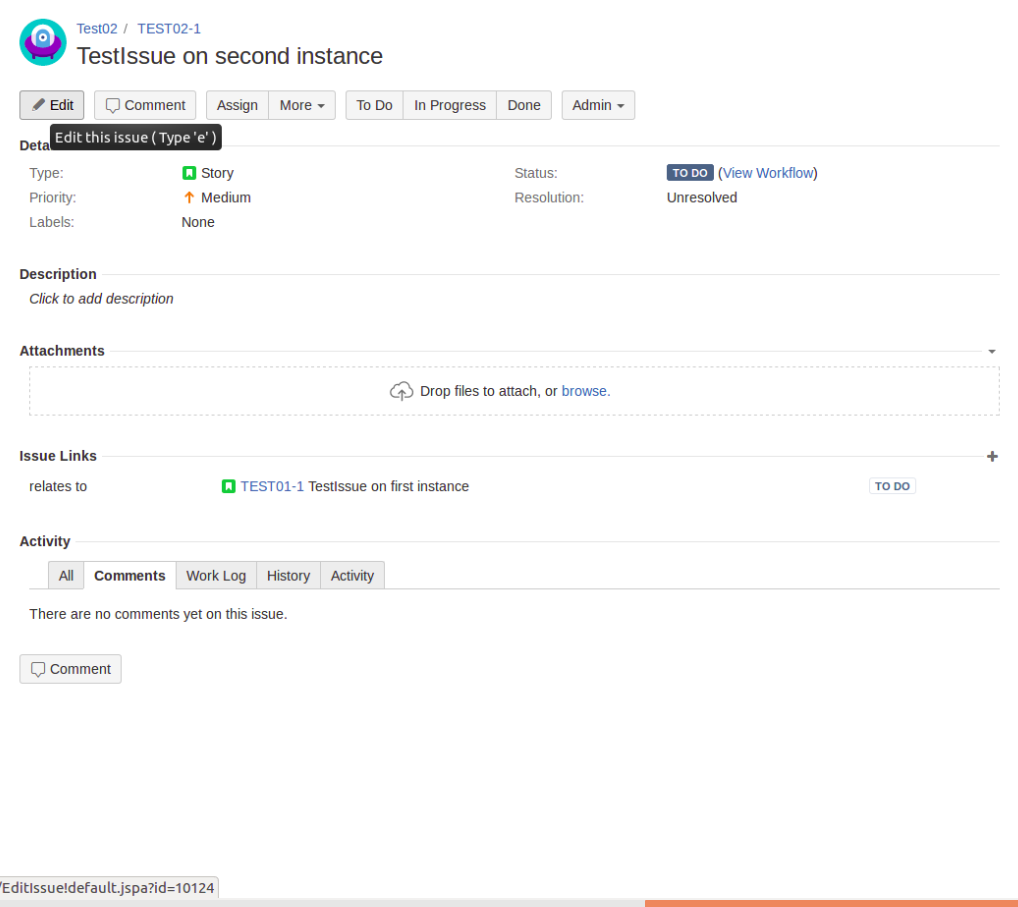This screenshot has height=907, width=1018.
Task: Click the browse link to attach files
Action: pos(584,391)
